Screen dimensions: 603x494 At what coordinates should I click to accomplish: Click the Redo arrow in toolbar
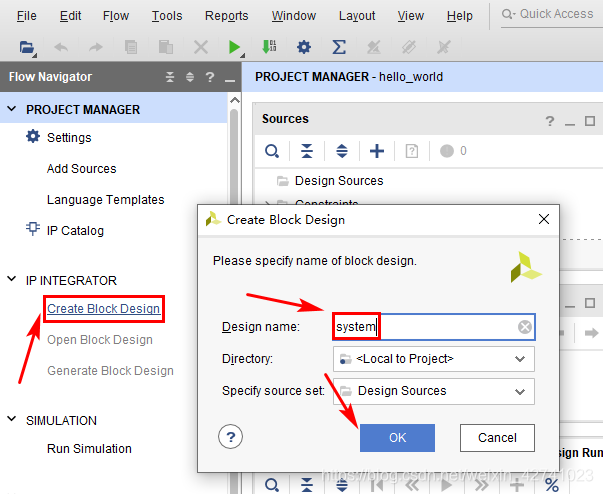(x=96, y=48)
